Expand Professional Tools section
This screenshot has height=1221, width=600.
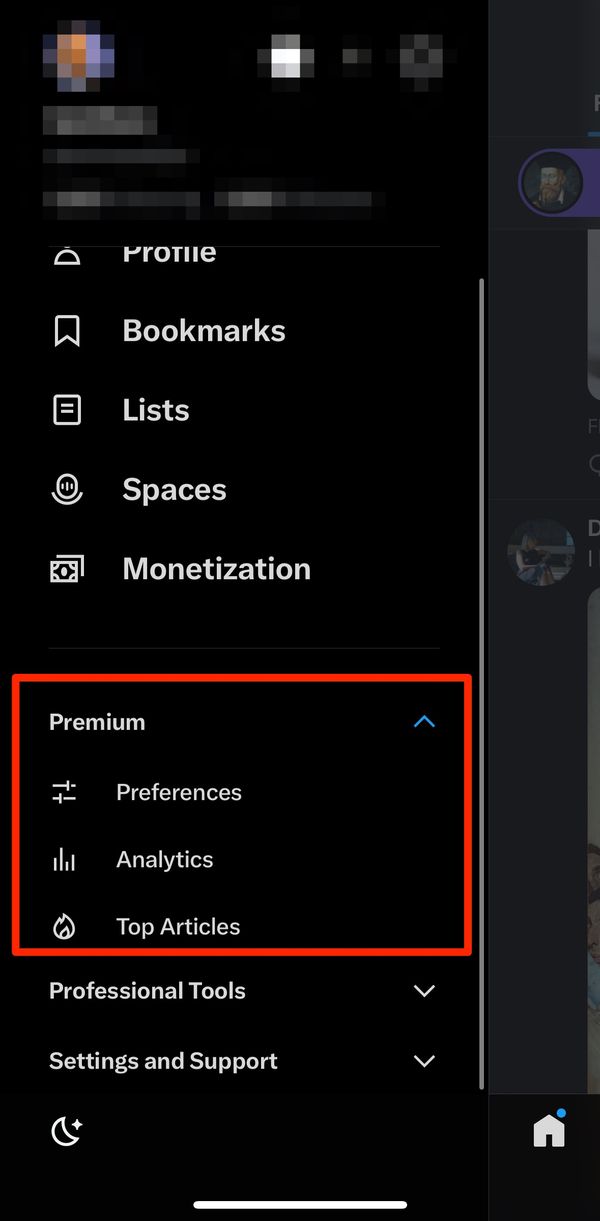[423, 991]
